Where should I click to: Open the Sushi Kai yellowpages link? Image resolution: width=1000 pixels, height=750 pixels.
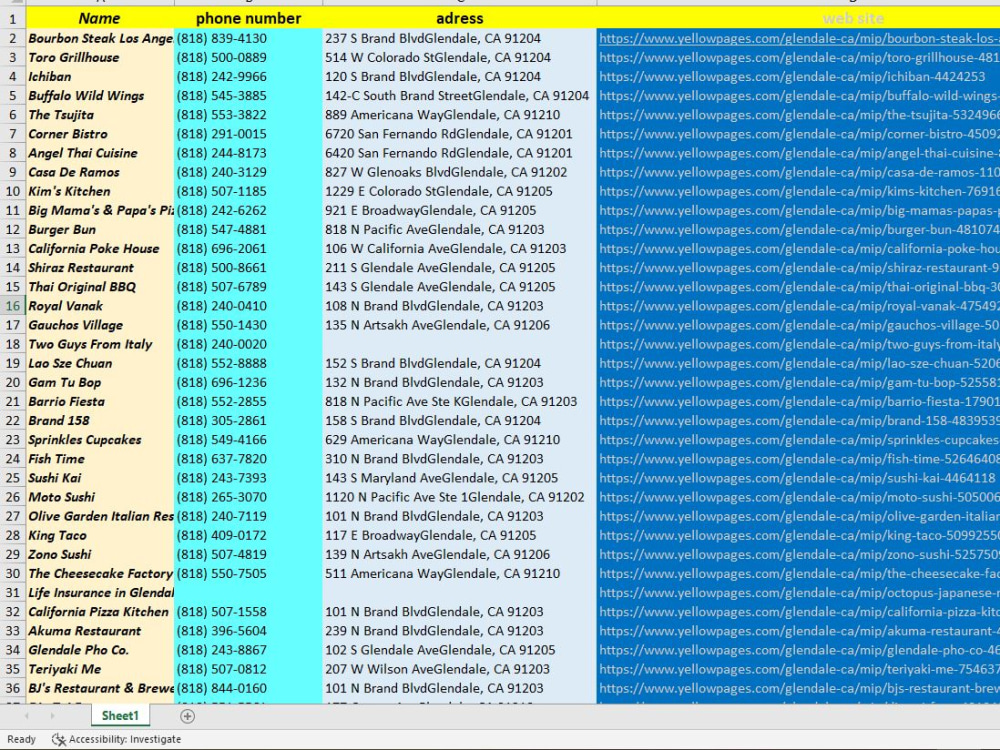(x=798, y=478)
